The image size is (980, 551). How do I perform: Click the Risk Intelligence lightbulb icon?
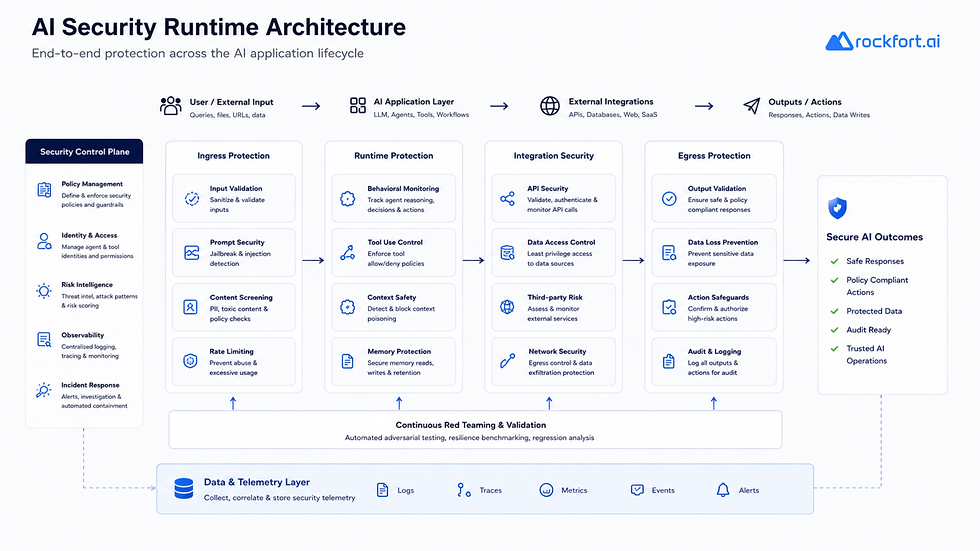[44, 290]
